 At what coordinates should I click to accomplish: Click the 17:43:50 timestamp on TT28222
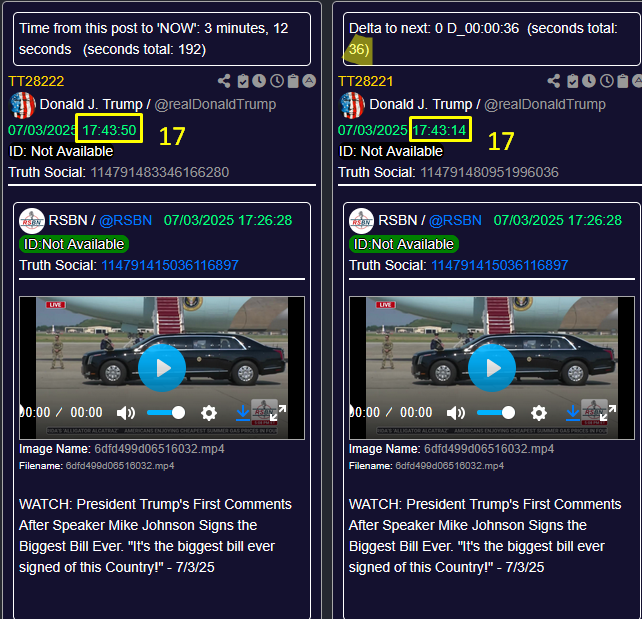pyautogui.click(x=109, y=130)
